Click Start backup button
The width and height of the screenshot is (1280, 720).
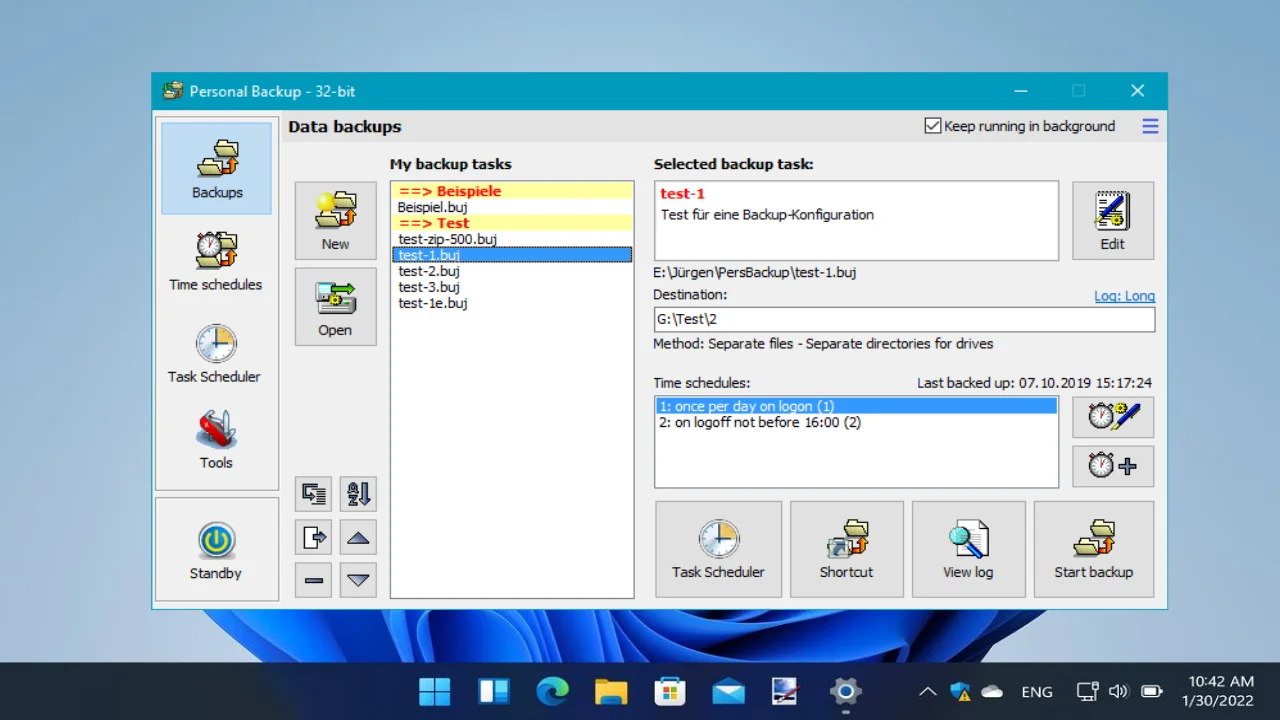point(1093,549)
